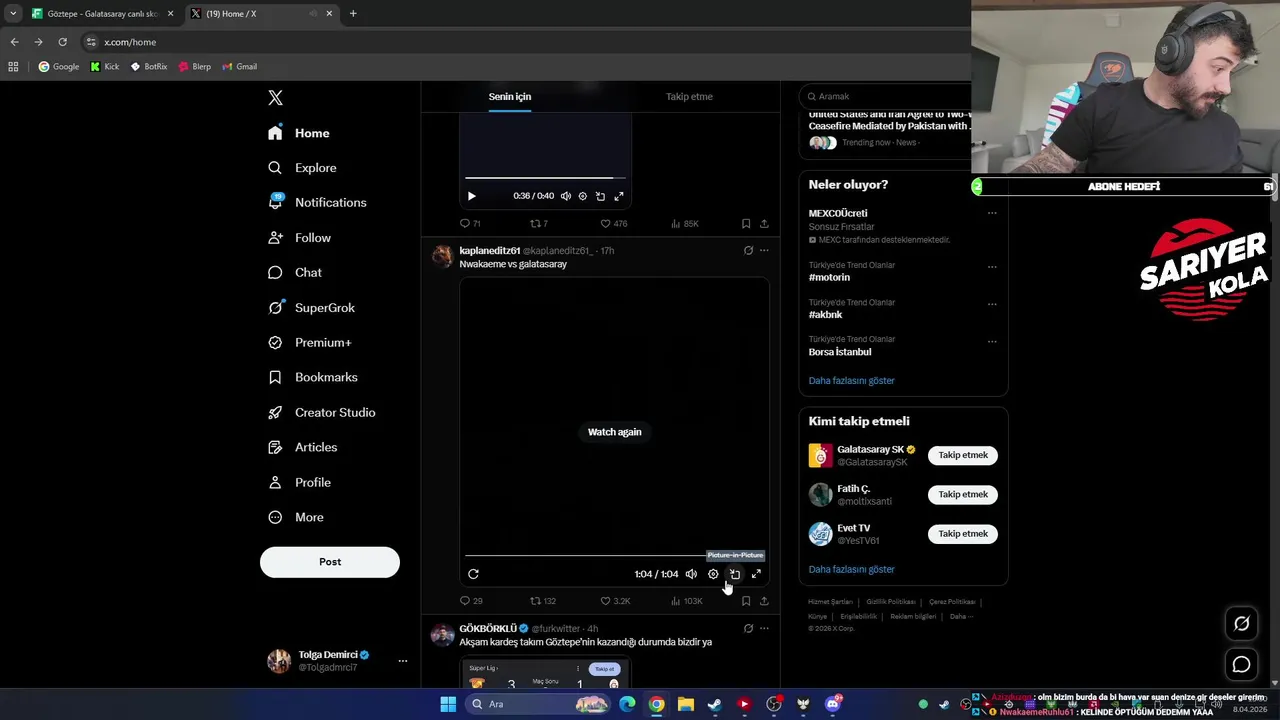
Task: Toggle volume on the 1:04 video
Action: (691, 574)
